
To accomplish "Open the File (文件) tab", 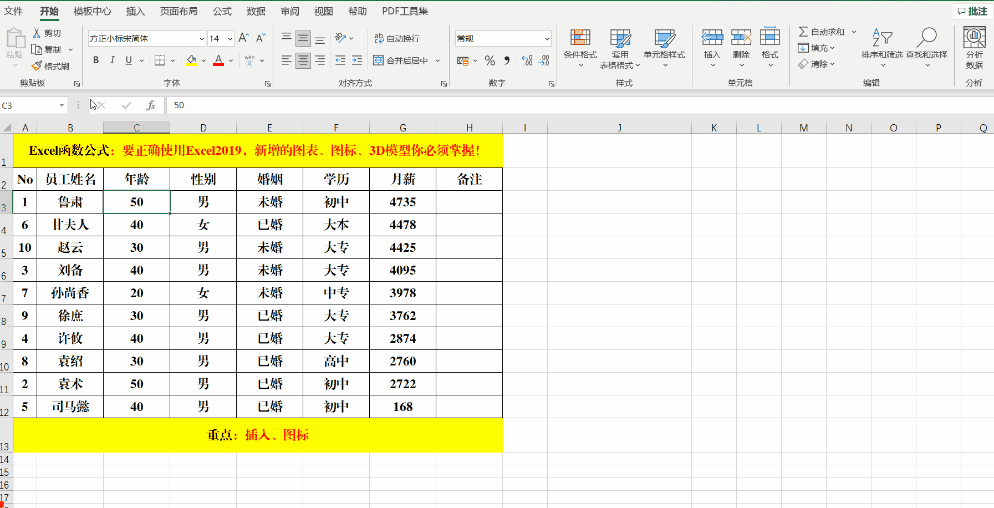I will (13, 11).
